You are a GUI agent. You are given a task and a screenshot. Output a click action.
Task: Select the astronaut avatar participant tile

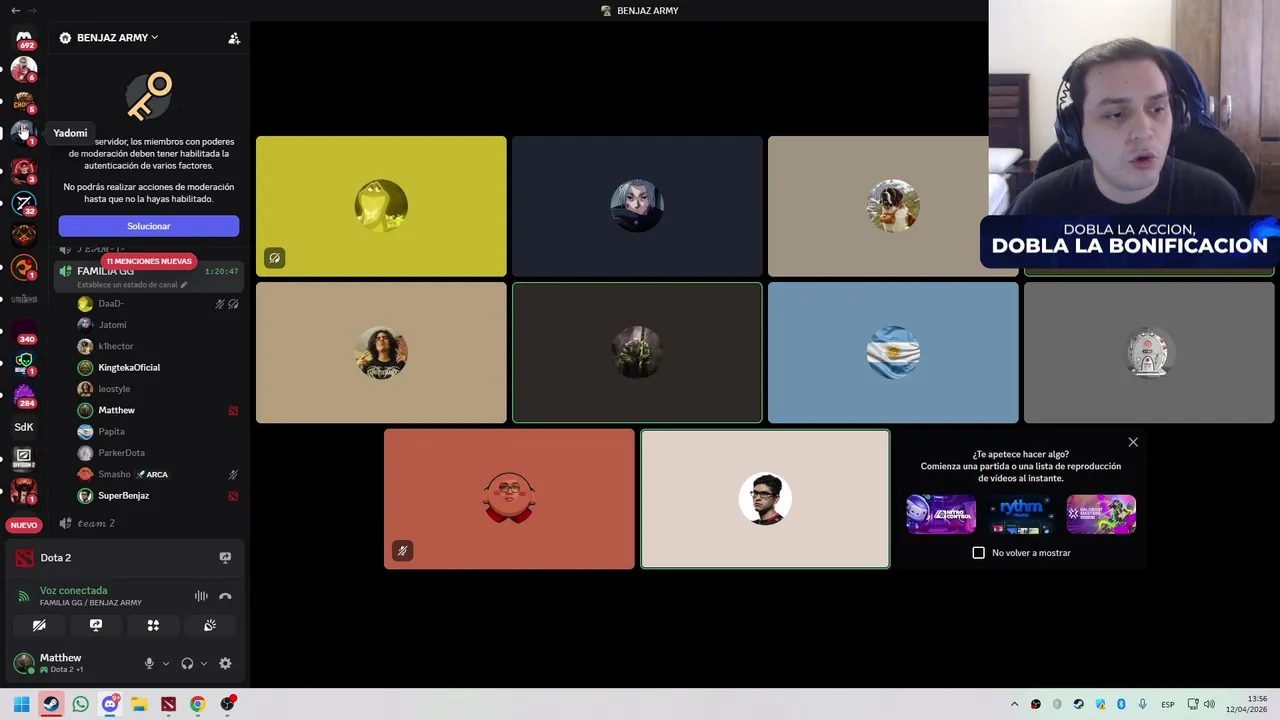tap(1149, 353)
